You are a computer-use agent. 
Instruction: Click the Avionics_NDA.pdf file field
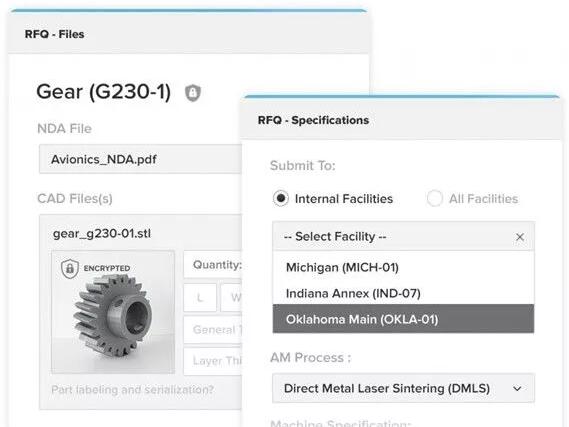pos(140,159)
